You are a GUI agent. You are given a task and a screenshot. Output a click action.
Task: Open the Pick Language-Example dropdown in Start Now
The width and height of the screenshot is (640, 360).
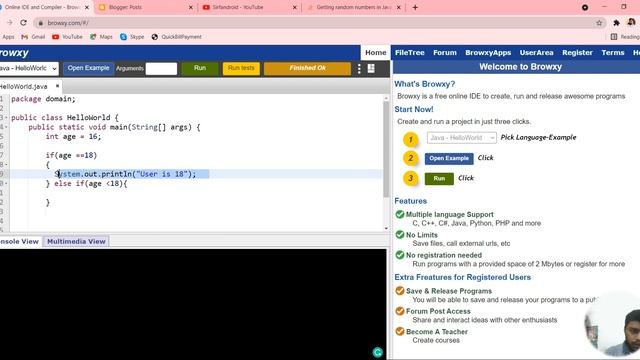pyautogui.click(x=462, y=138)
